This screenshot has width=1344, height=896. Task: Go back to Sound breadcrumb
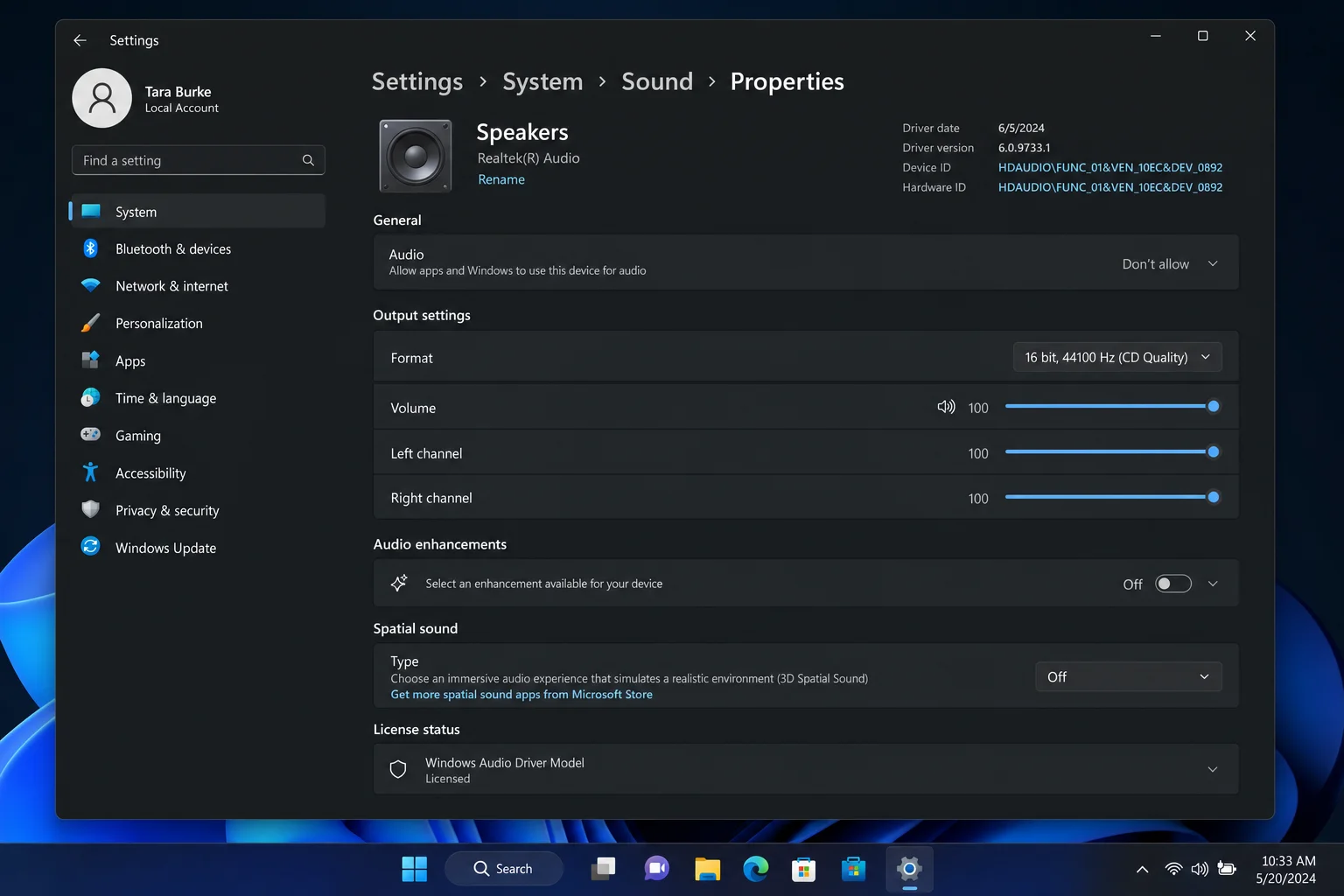657,81
